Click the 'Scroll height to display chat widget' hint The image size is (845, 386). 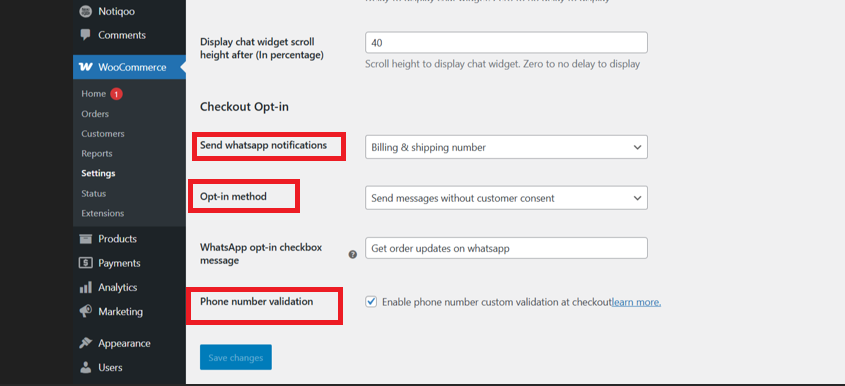tap(502, 64)
